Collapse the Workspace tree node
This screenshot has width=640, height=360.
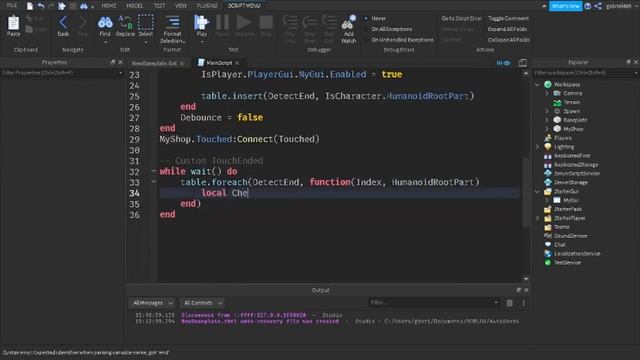(538, 84)
